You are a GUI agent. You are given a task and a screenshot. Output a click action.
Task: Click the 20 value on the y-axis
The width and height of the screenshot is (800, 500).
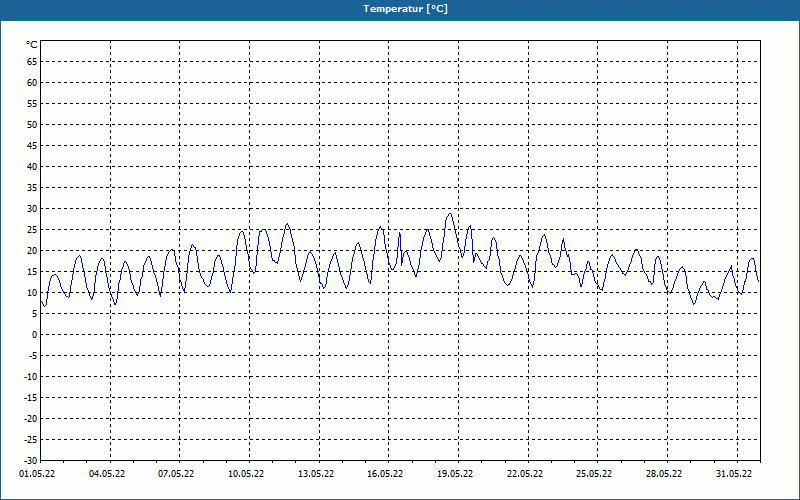[32, 251]
